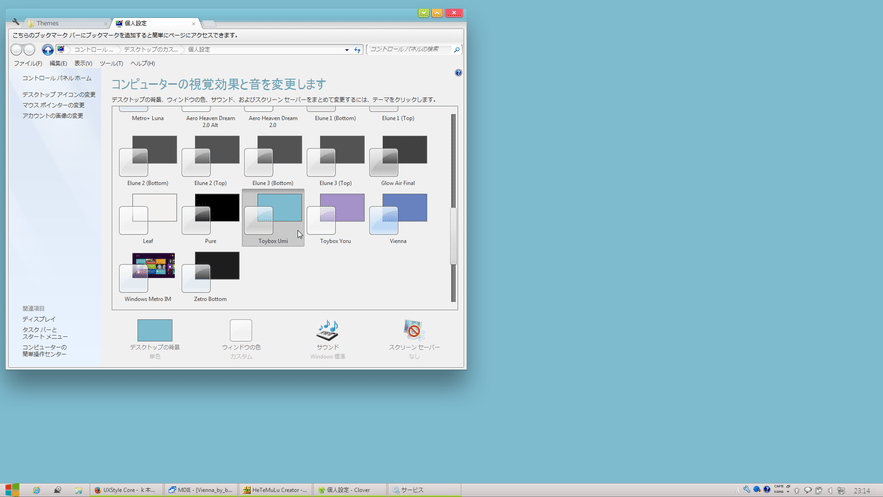Viewport: 883px width, 497px height.
Task: Switch to the Themes tab
Action: pyautogui.click(x=66, y=23)
